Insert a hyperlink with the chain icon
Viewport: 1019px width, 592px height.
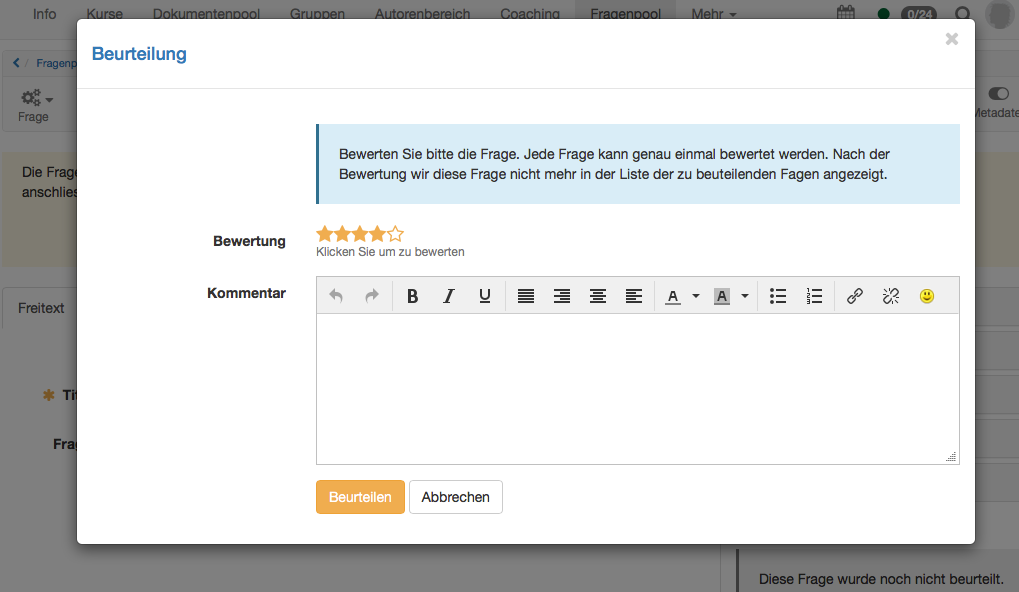855,296
